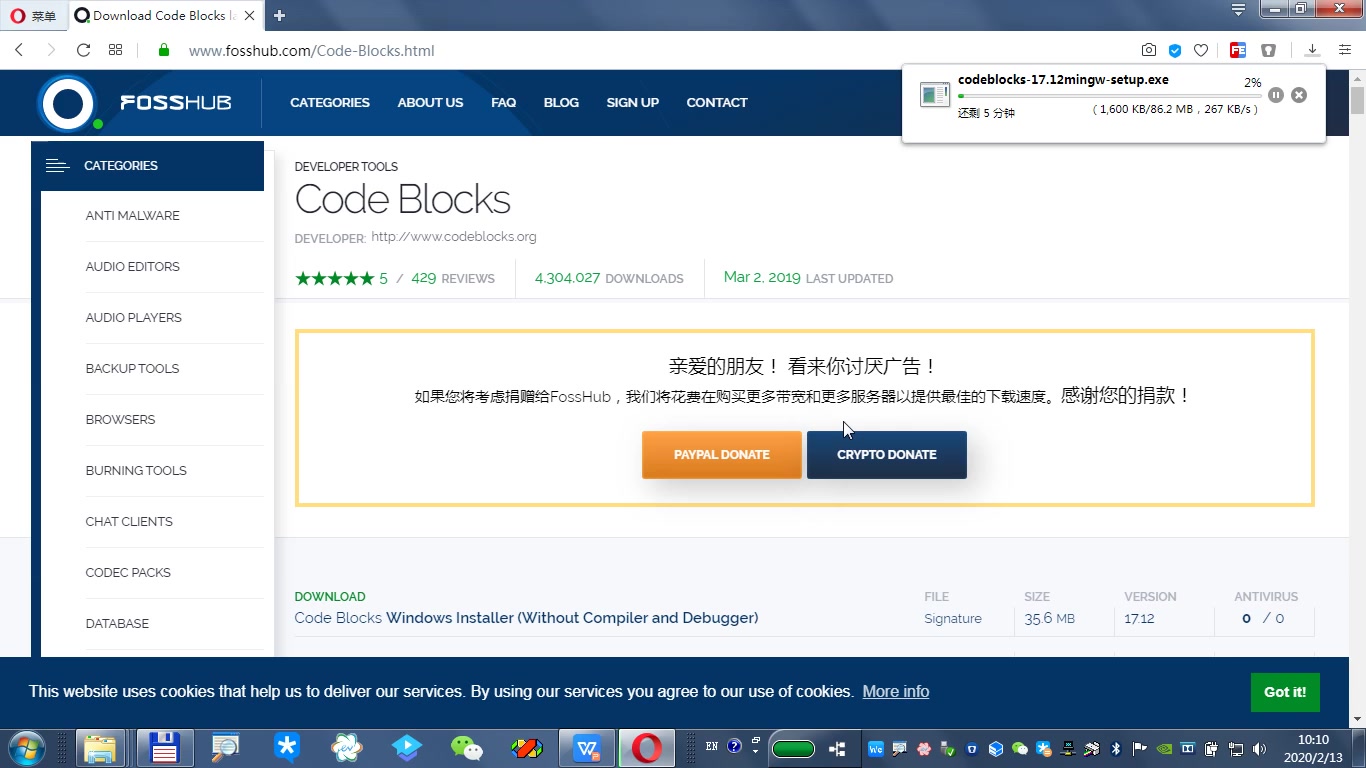Open the Windows Start menu

26,748
